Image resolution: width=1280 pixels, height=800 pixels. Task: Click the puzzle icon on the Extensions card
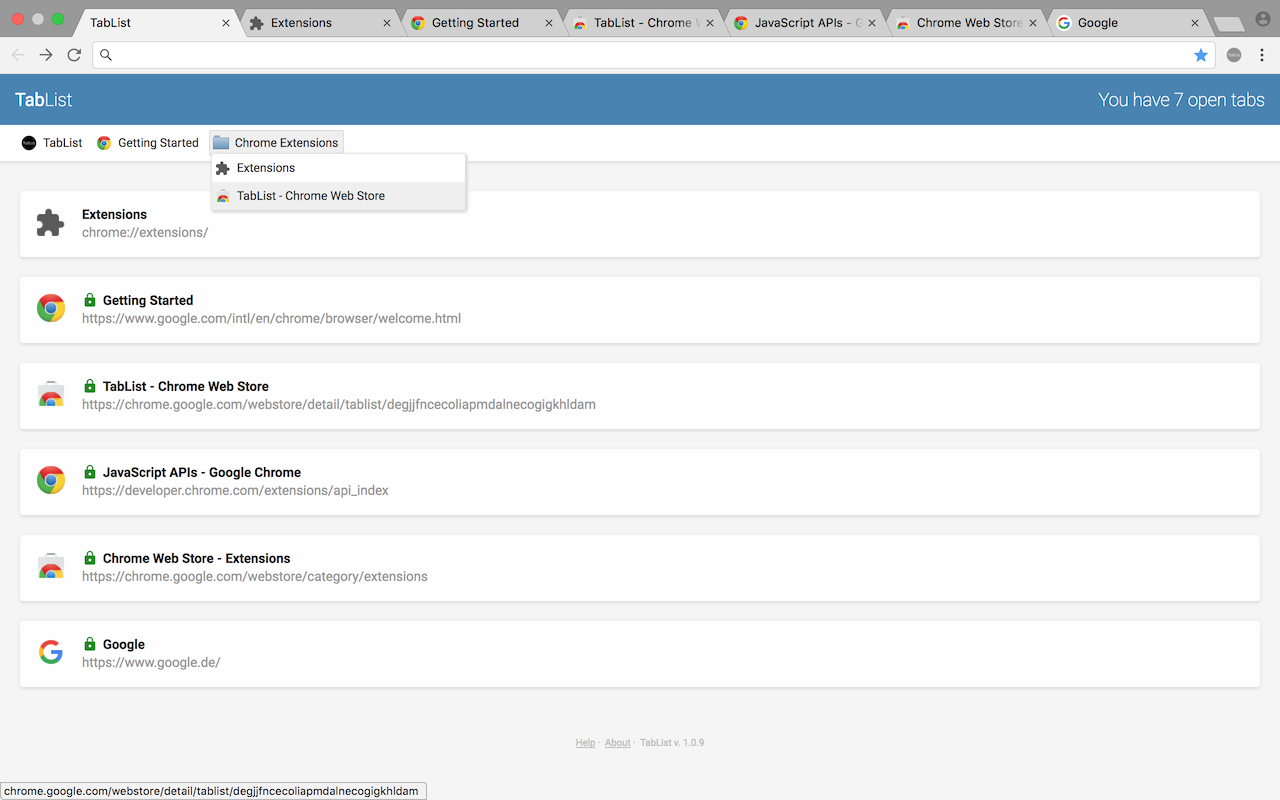[x=50, y=223]
